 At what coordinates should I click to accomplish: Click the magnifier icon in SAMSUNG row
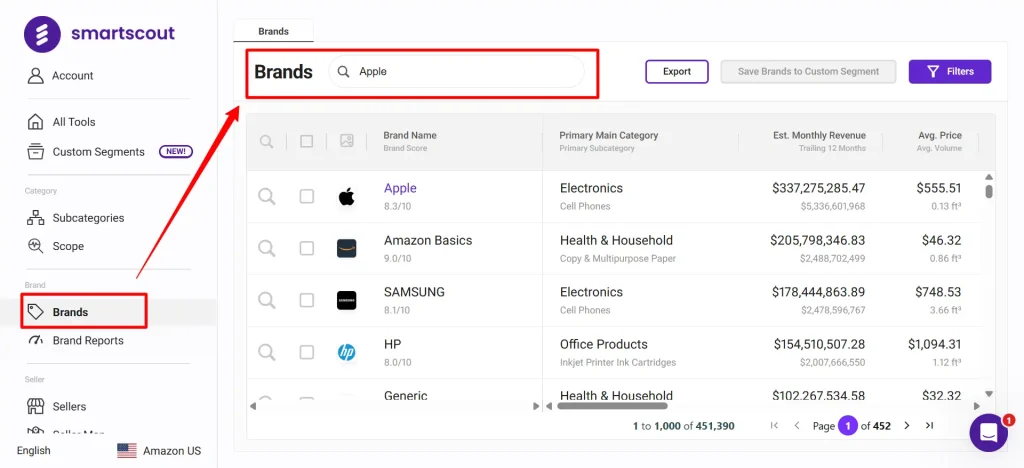pos(266,300)
